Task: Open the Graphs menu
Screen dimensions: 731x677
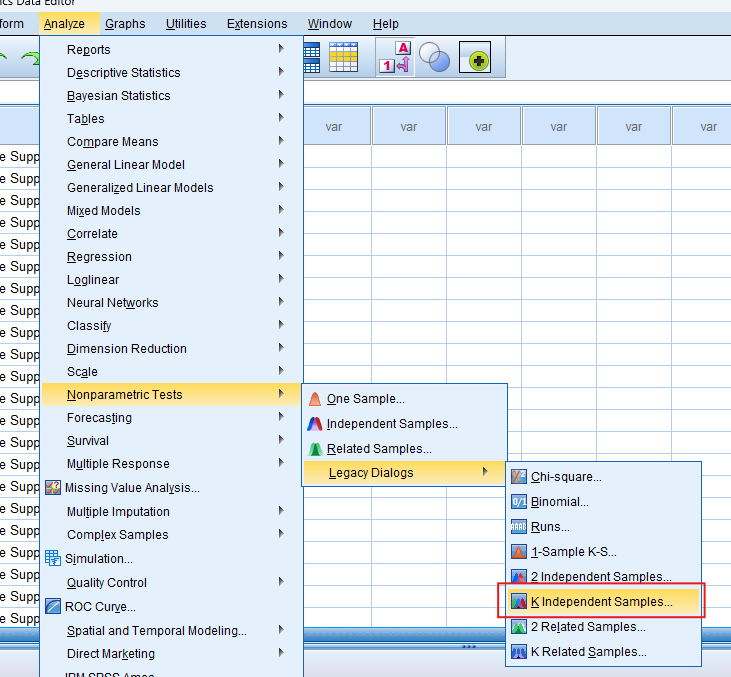Action: tap(125, 24)
